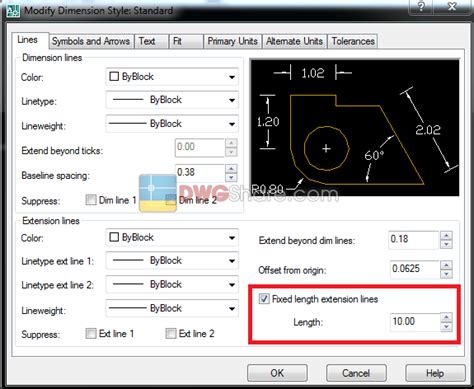
Task: Toggle the Suppress Dim line 2 checkbox
Action: (x=171, y=200)
